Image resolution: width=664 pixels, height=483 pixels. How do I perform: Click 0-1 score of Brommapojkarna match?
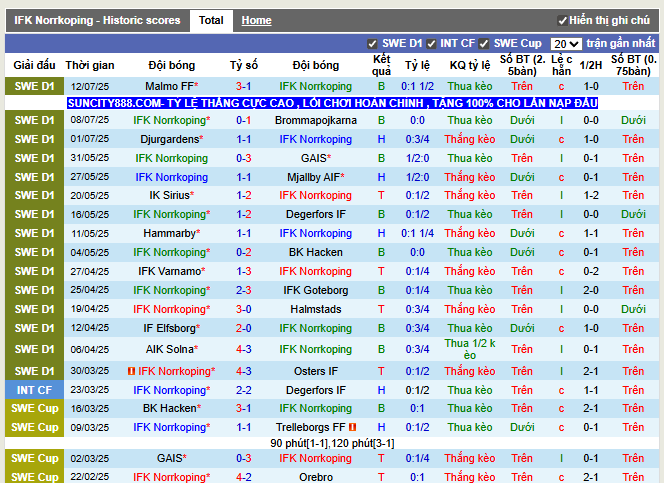pos(243,120)
